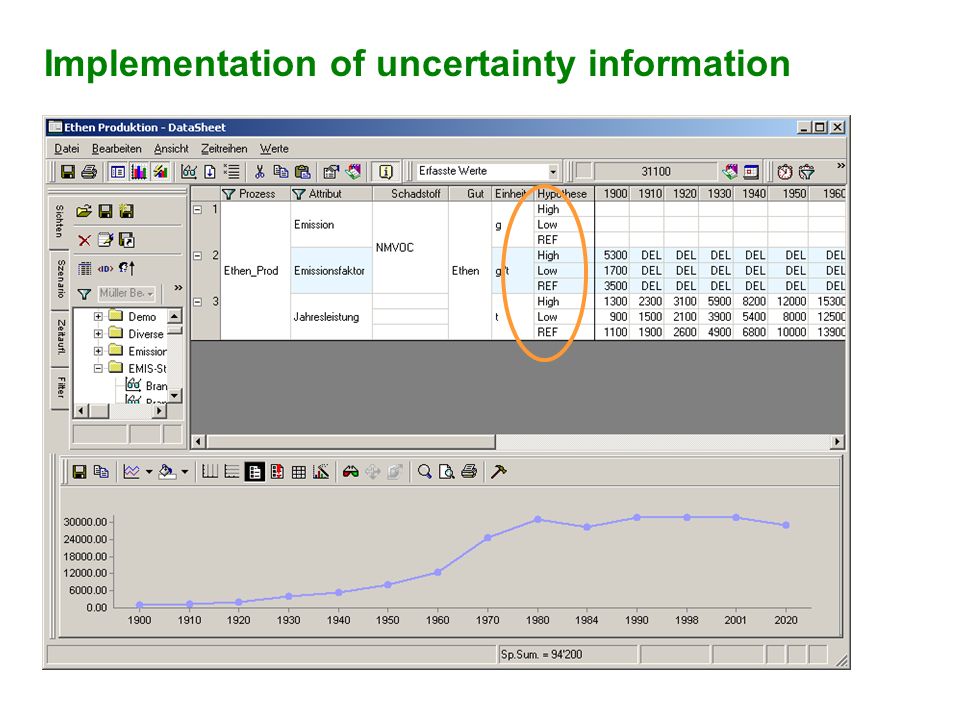Switch to the Sichten side tab

point(59,222)
